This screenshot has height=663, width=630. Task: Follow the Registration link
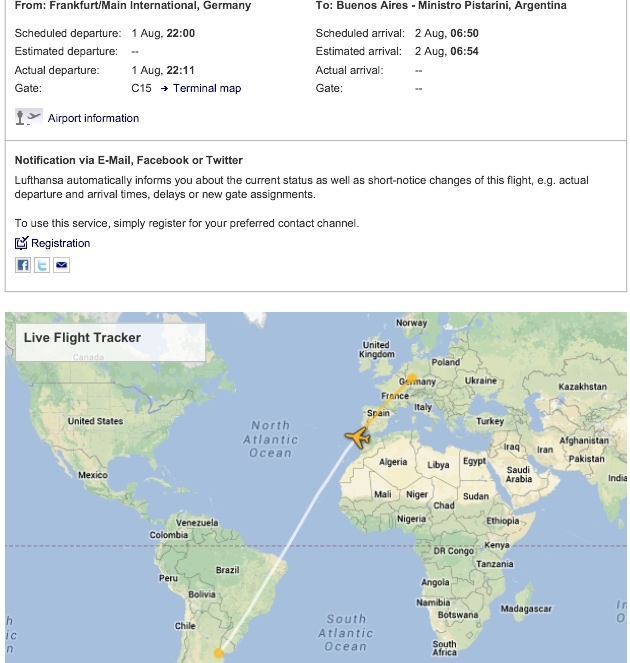coord(60,243)
